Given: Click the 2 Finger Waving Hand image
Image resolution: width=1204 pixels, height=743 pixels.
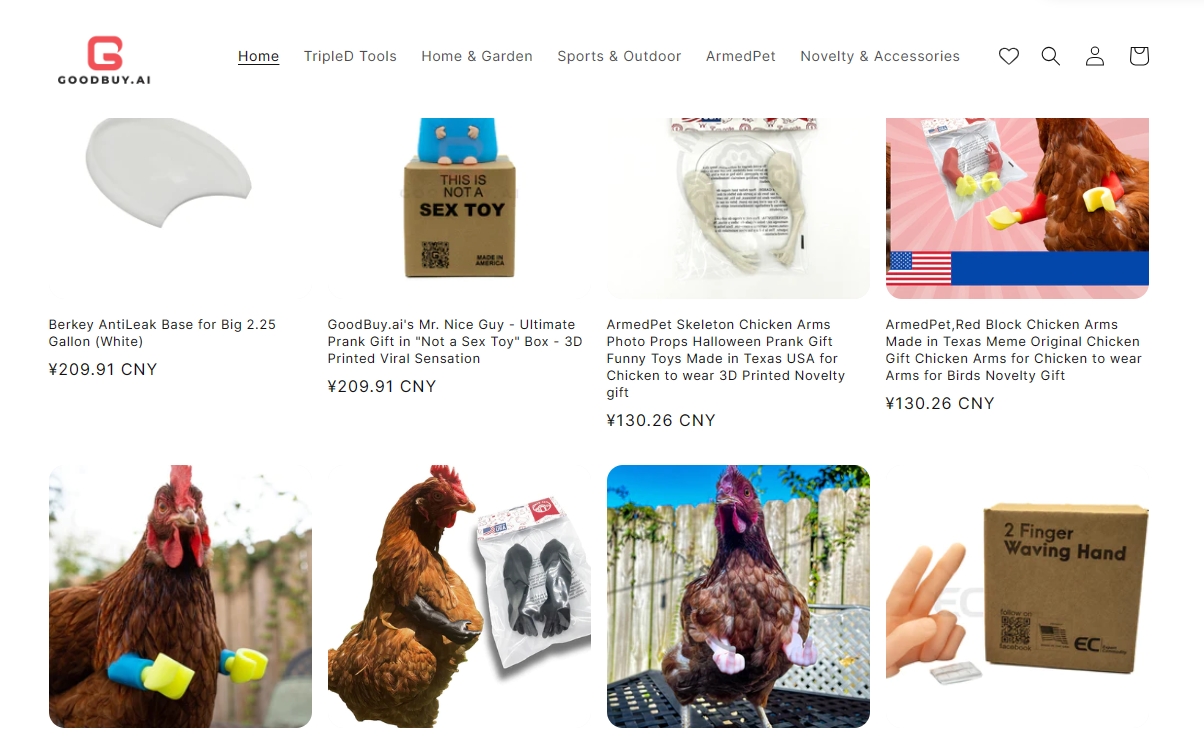Looking at the screenshot, I should pos(1017,596).
